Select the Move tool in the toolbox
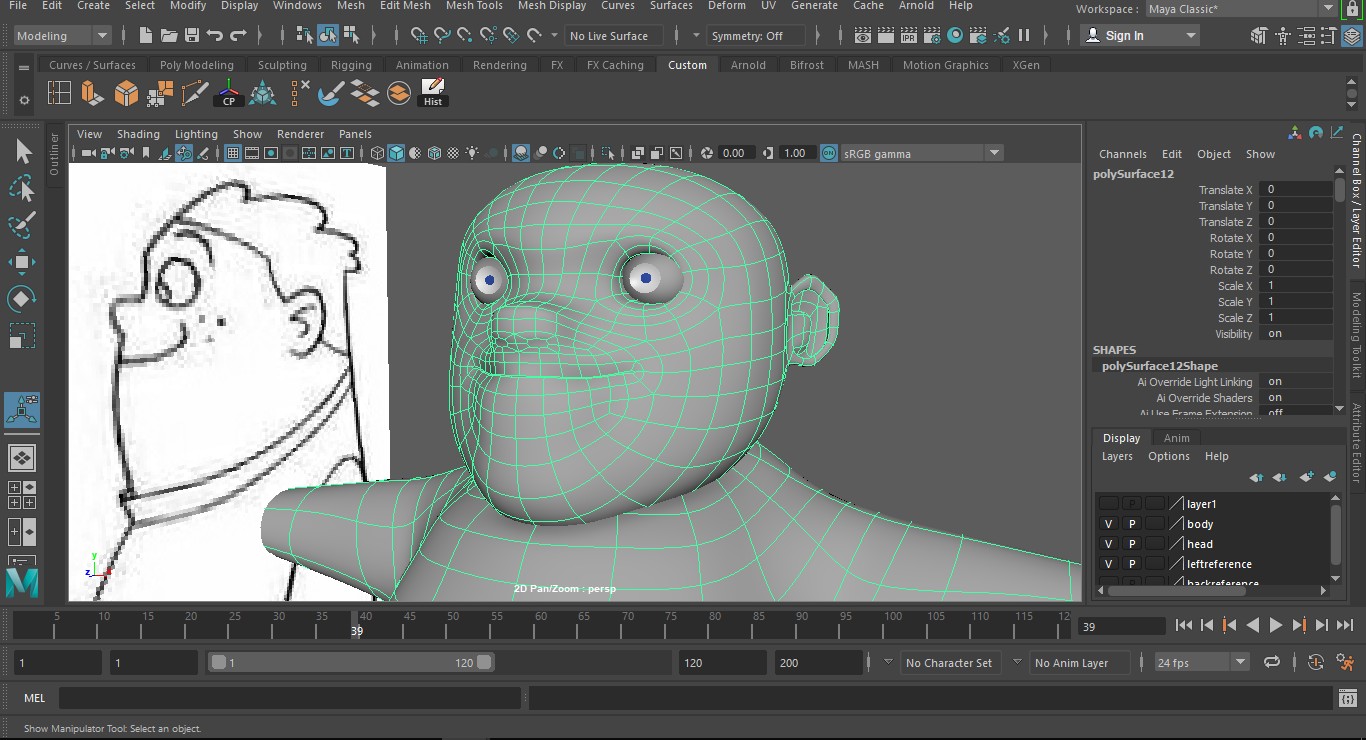This screenshot has width=1366, height=740. point(22,262)
